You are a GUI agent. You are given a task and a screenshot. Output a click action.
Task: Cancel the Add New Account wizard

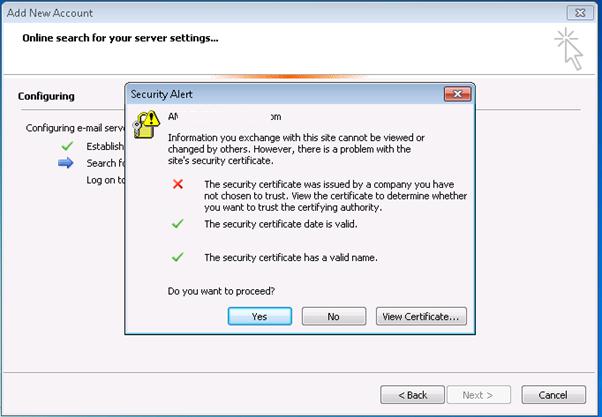(x=553, y=394)
